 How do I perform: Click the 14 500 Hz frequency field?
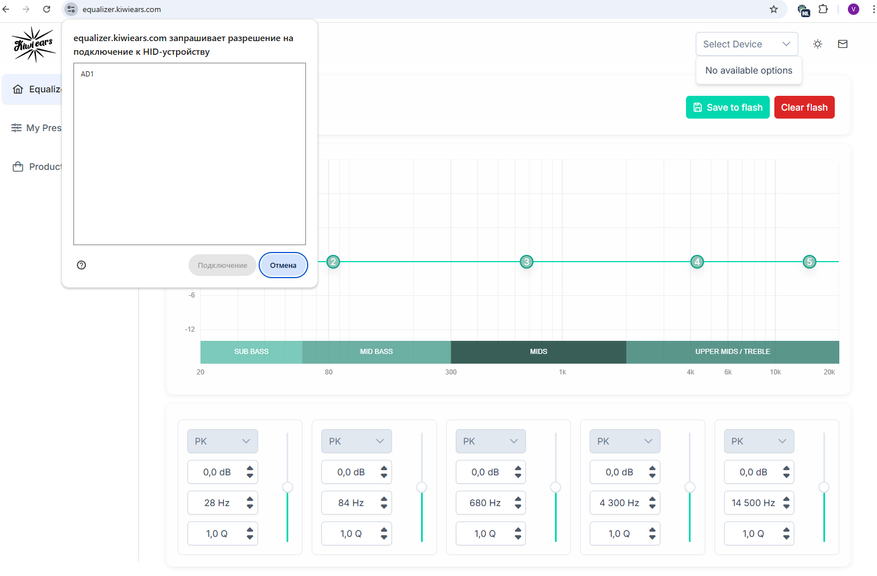click(759, 503)
